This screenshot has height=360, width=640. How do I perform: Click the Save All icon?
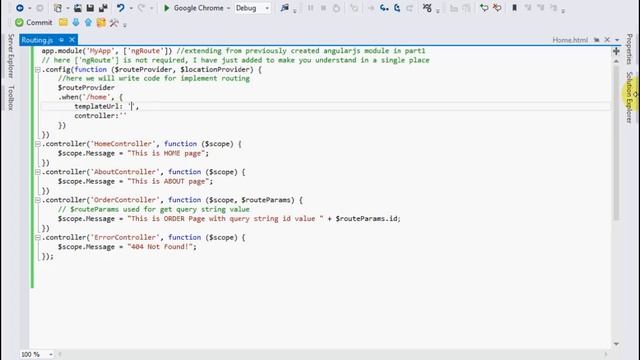pos(103,8)
